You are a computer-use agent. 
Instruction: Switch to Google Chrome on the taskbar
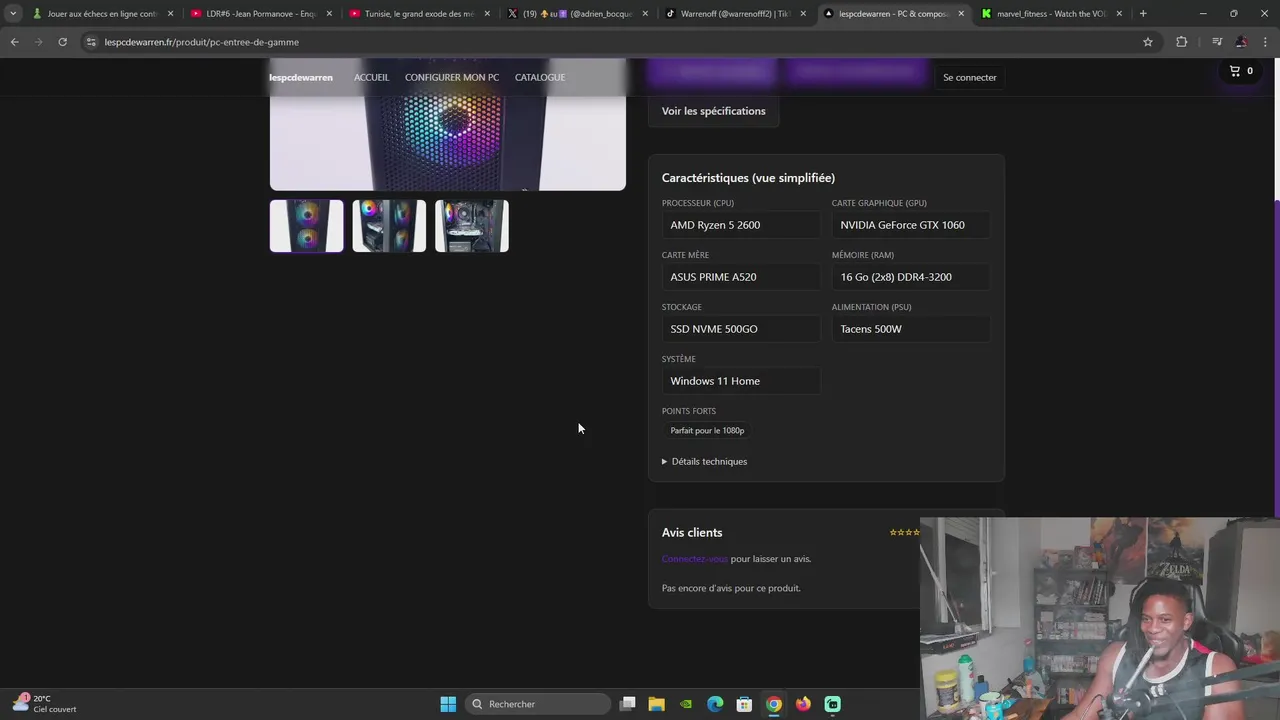(774, 704)
